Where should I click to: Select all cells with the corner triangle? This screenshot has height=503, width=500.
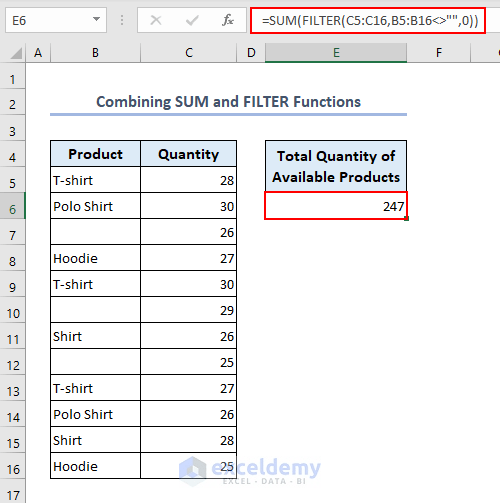[16, 53]
